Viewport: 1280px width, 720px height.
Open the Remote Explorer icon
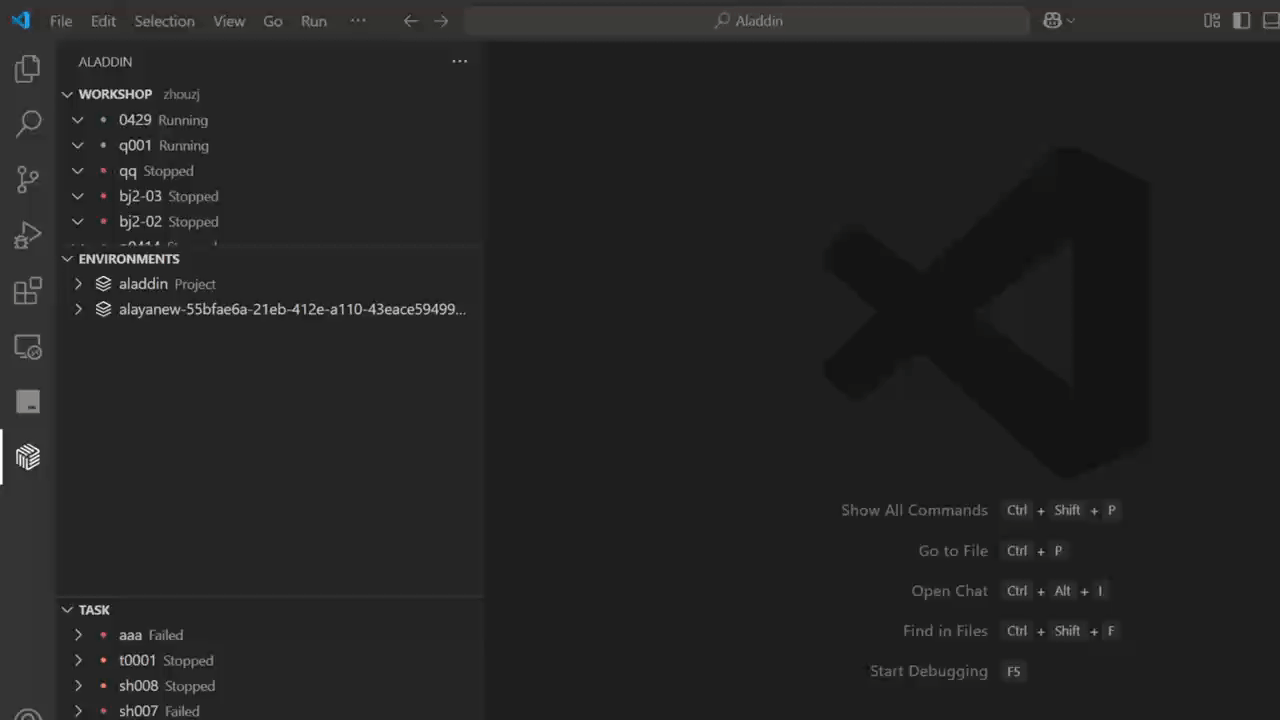pyautogui.click(x=28, y=347)
